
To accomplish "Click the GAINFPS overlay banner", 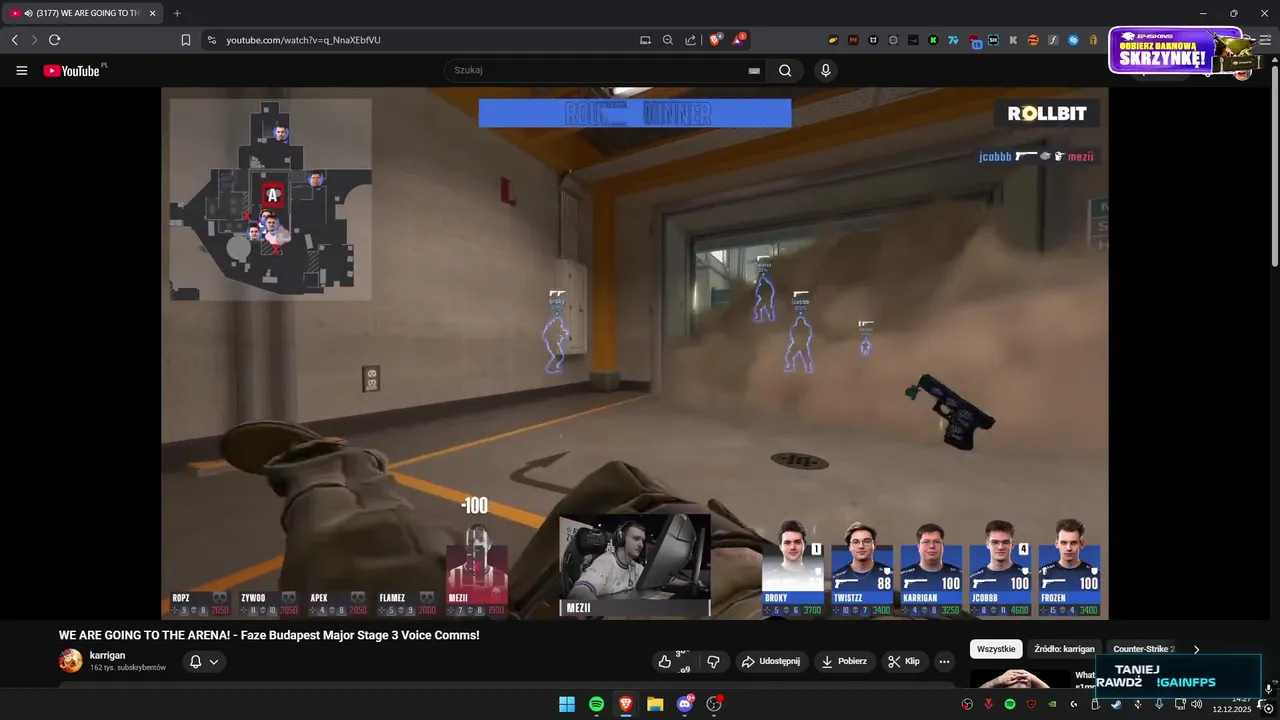I will coord(1178,676).
